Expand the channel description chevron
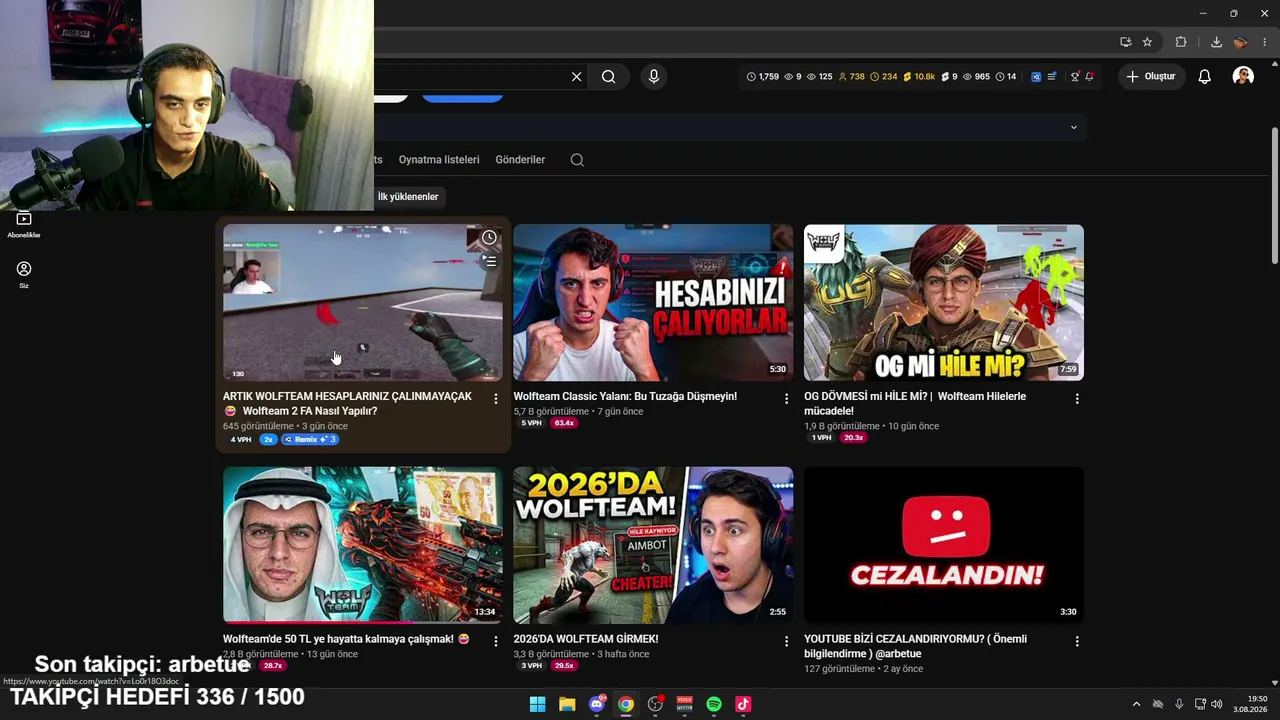Viewport: 1280px width, 720px height. [x=1074, y=127]
